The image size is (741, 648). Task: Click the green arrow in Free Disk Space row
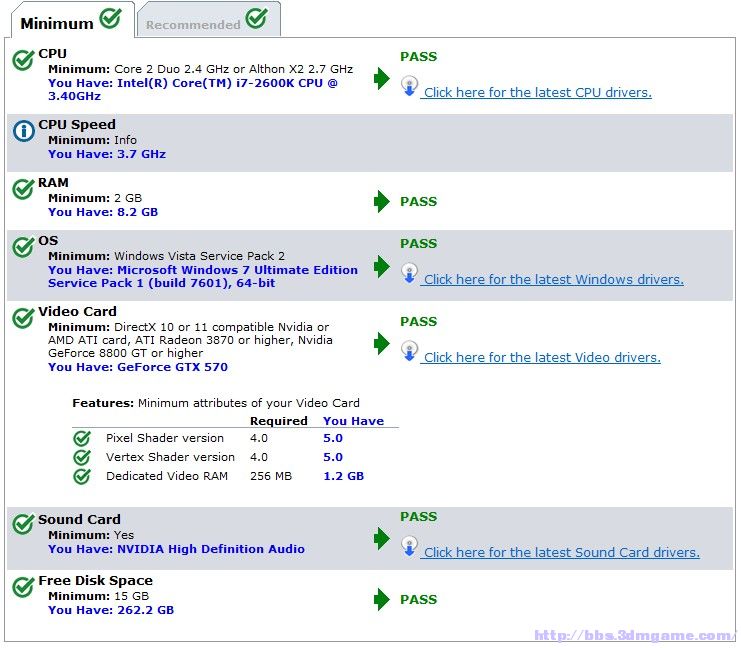point(381,599)
